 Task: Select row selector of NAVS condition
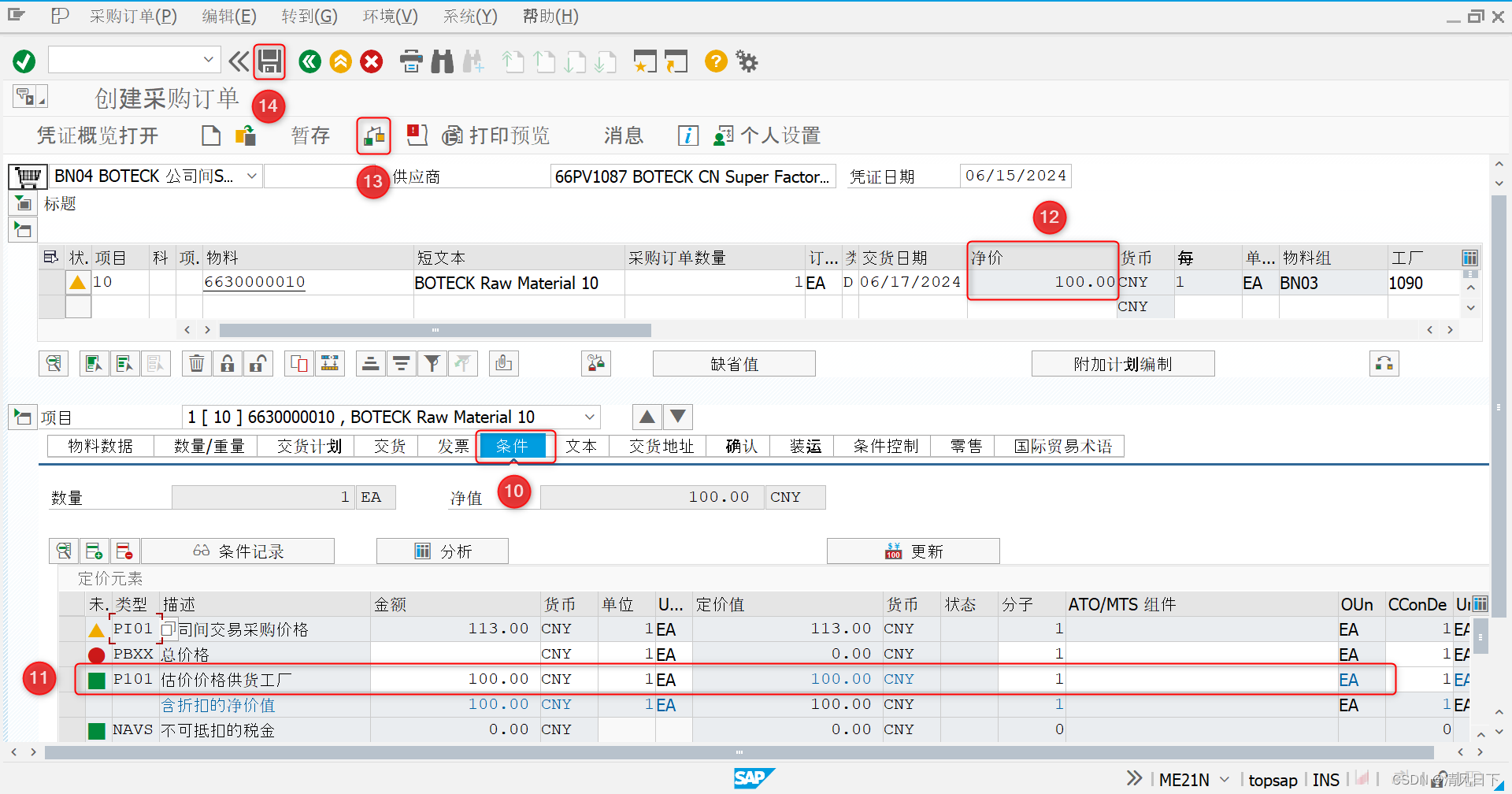pyautogui.click(x=72, y=729)
